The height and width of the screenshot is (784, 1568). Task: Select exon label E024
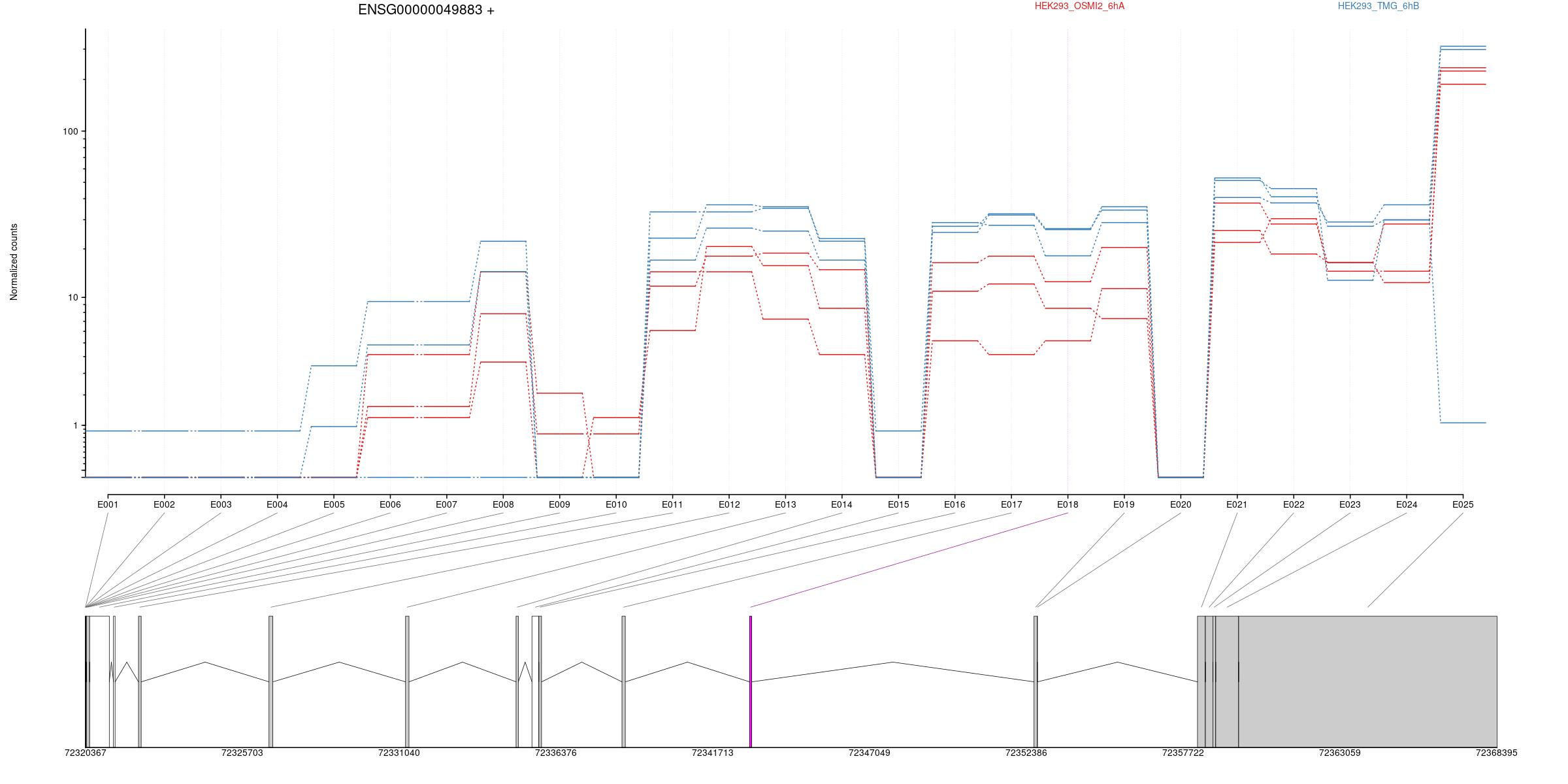[1407, 504]
